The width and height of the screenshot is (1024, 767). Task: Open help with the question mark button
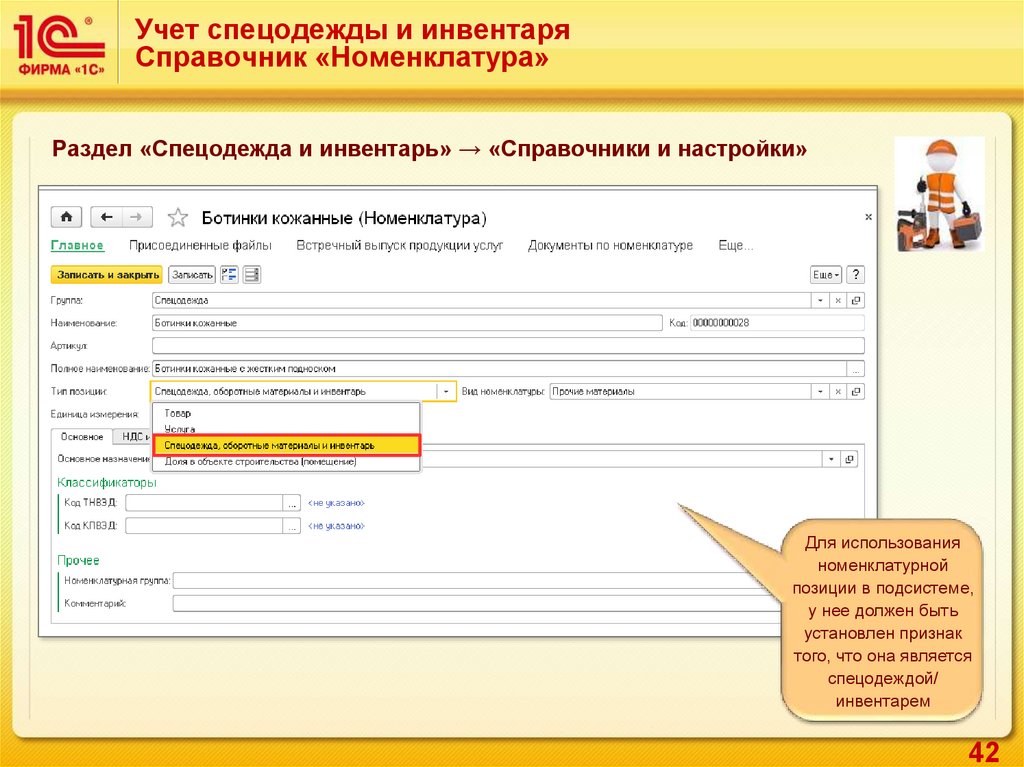click(856, 274)
